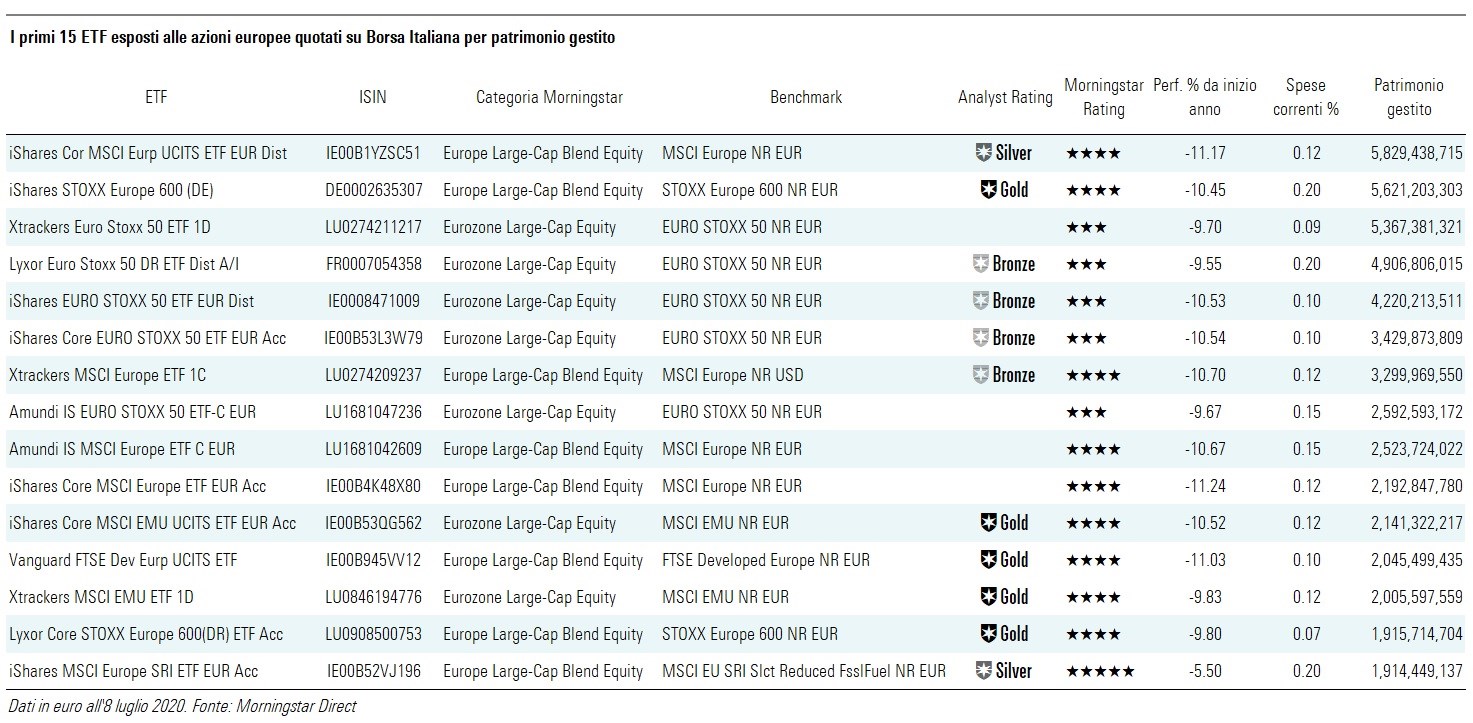Open the Amundi IS MSCI Europe ETF C EUR entry
This screenshot has height=723, width=1473.
122,449
